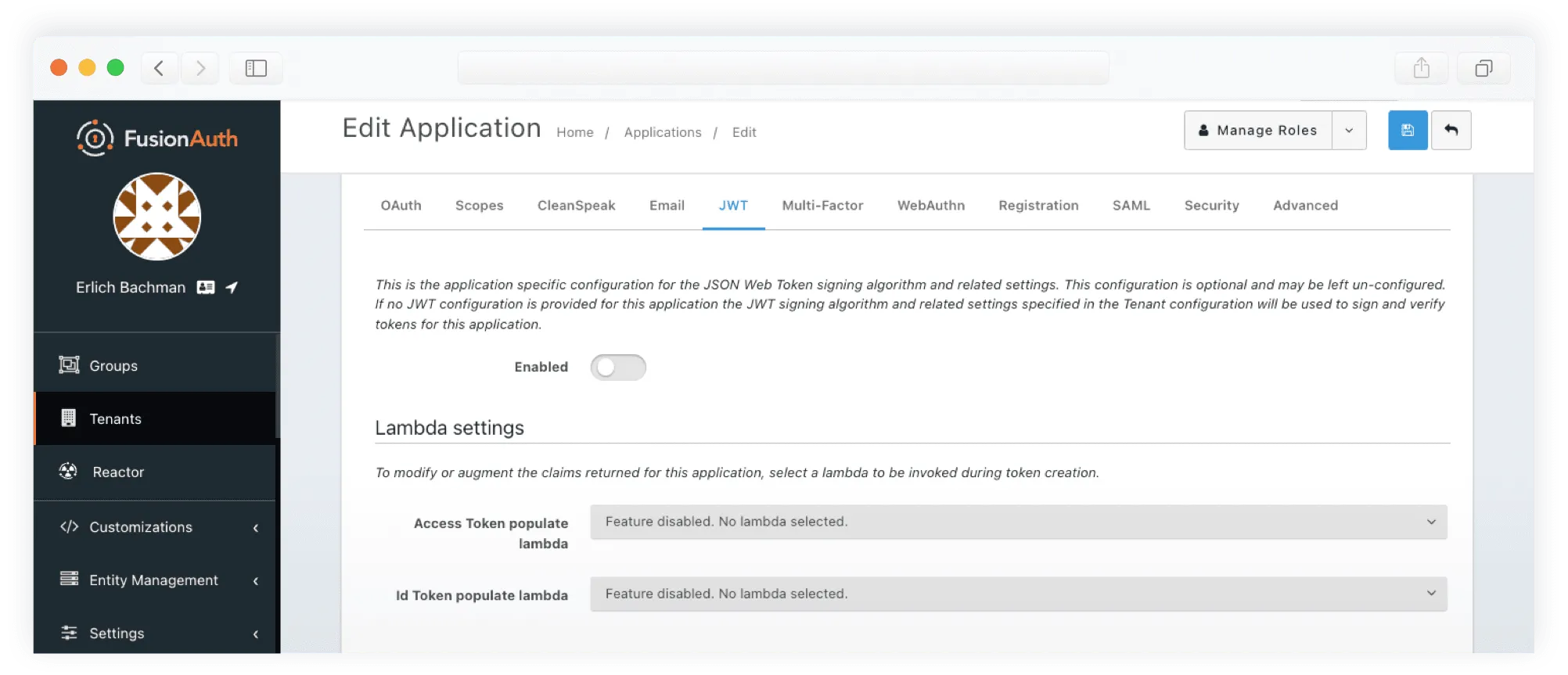The height and width of the screenshot is (675, 1568).
Task: Click the Reactor sidebar icon
Action: click(x=69, y=471)
